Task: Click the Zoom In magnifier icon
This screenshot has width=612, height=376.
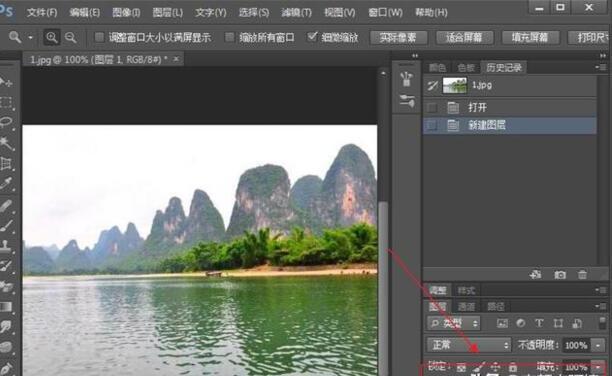Action: [x=52, y=37]
